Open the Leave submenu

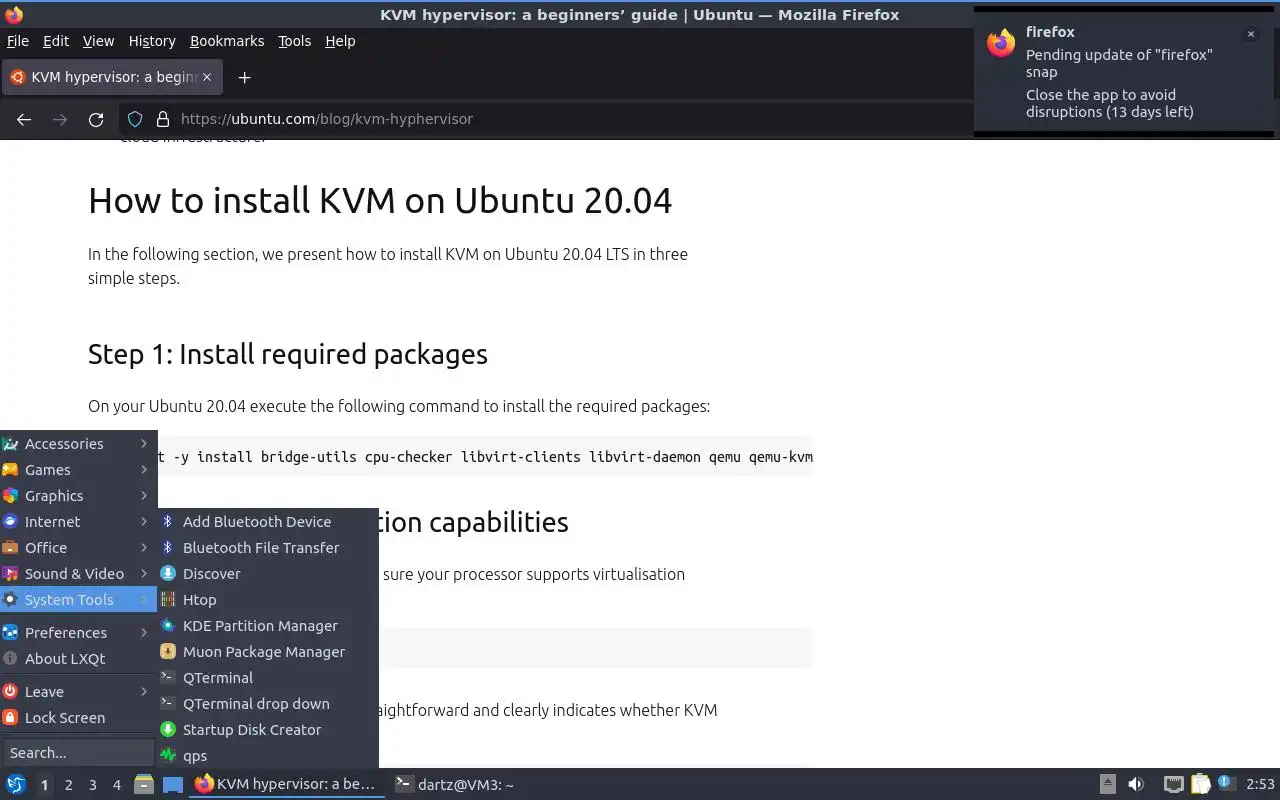coord(78,691)
